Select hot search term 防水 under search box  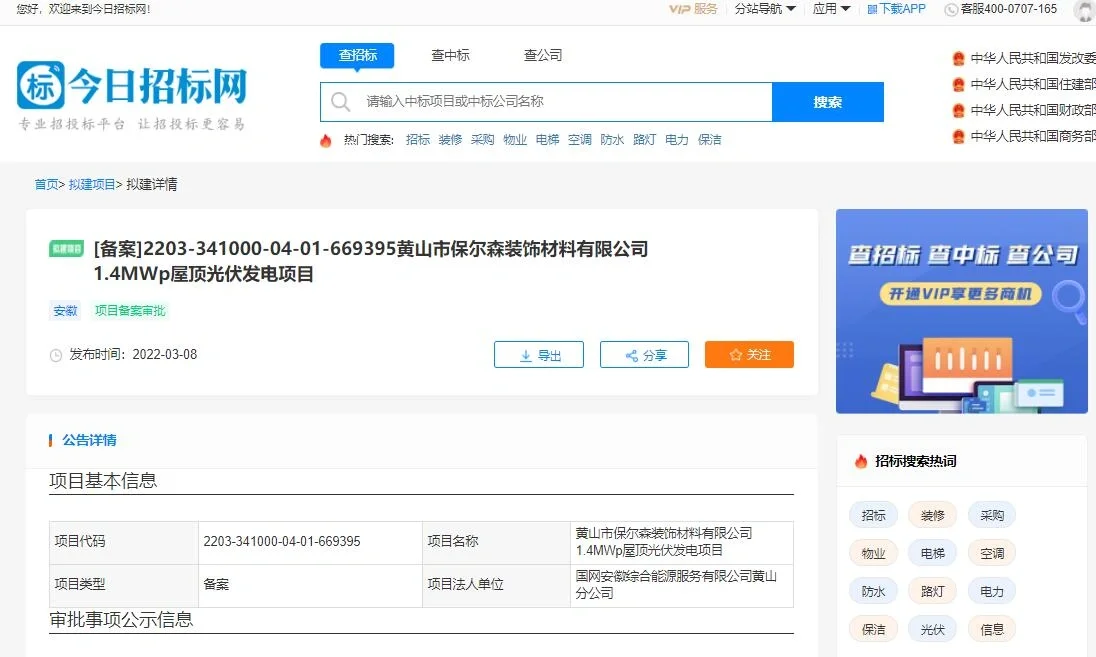612,140
